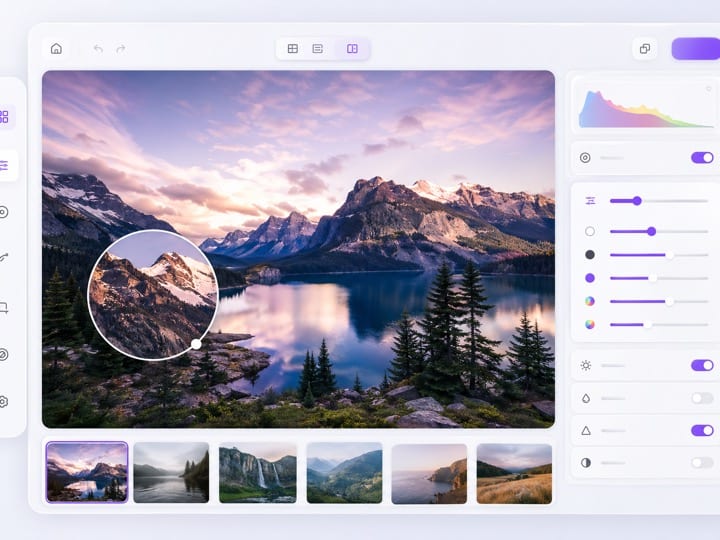The width and height of the screenshot is (720, 540).
Task: Select the slashed circle tool in the left sidebar
Action: [4, 355]
